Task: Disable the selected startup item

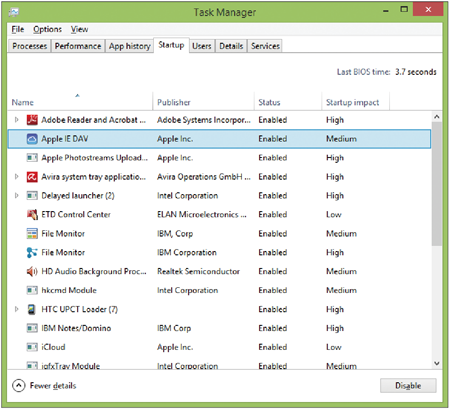Action: (408, 386)
